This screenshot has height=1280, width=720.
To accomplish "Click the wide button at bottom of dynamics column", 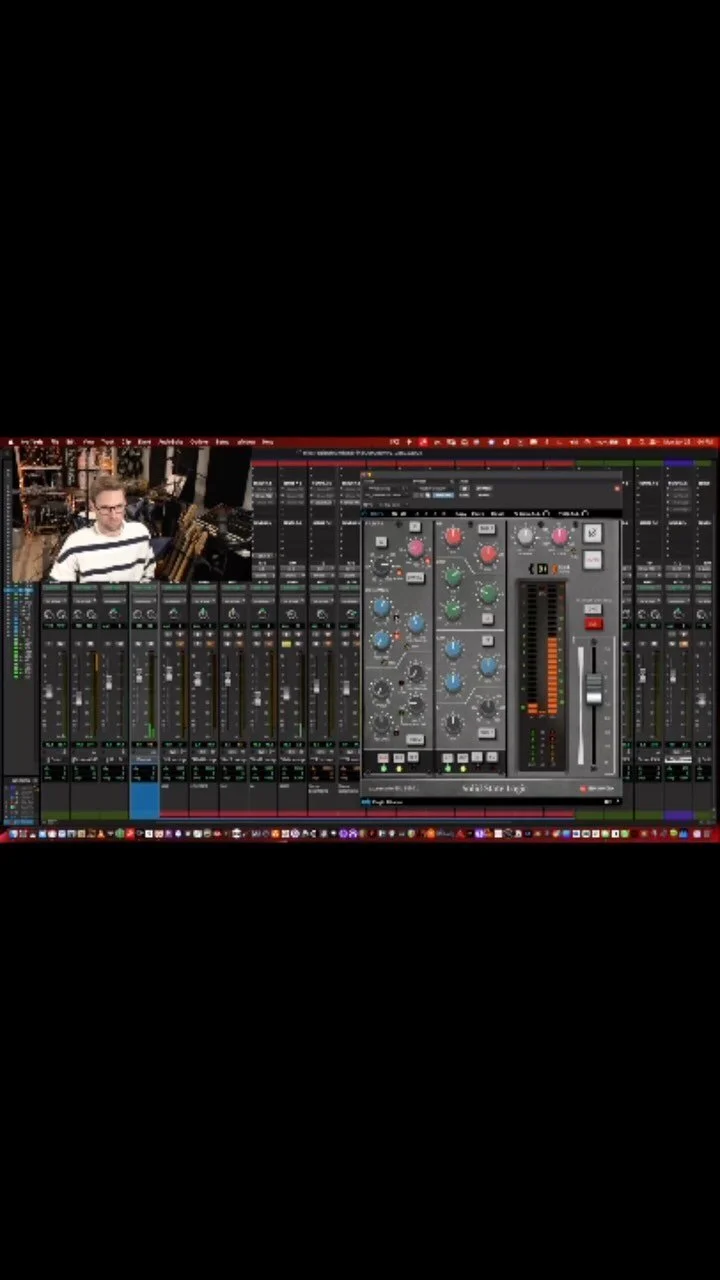I will pyautogui.click(x=415, y=739).
